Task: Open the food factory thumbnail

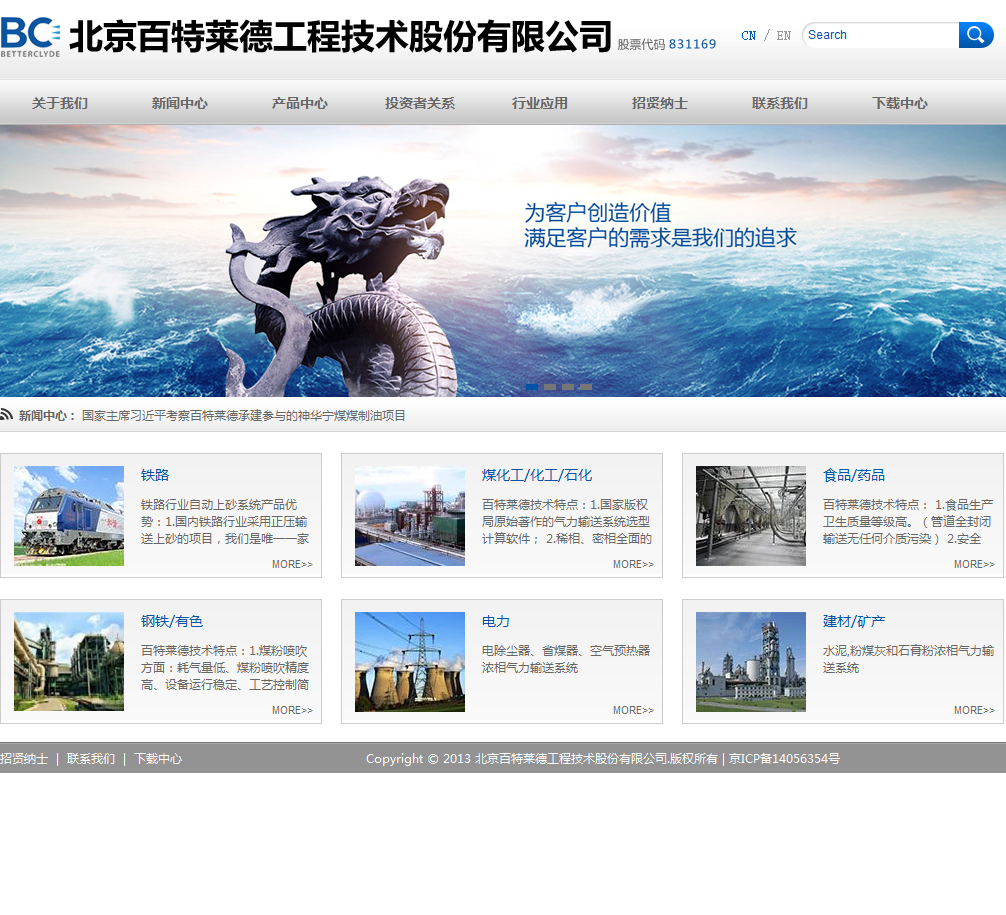Action: pos(751,516)
